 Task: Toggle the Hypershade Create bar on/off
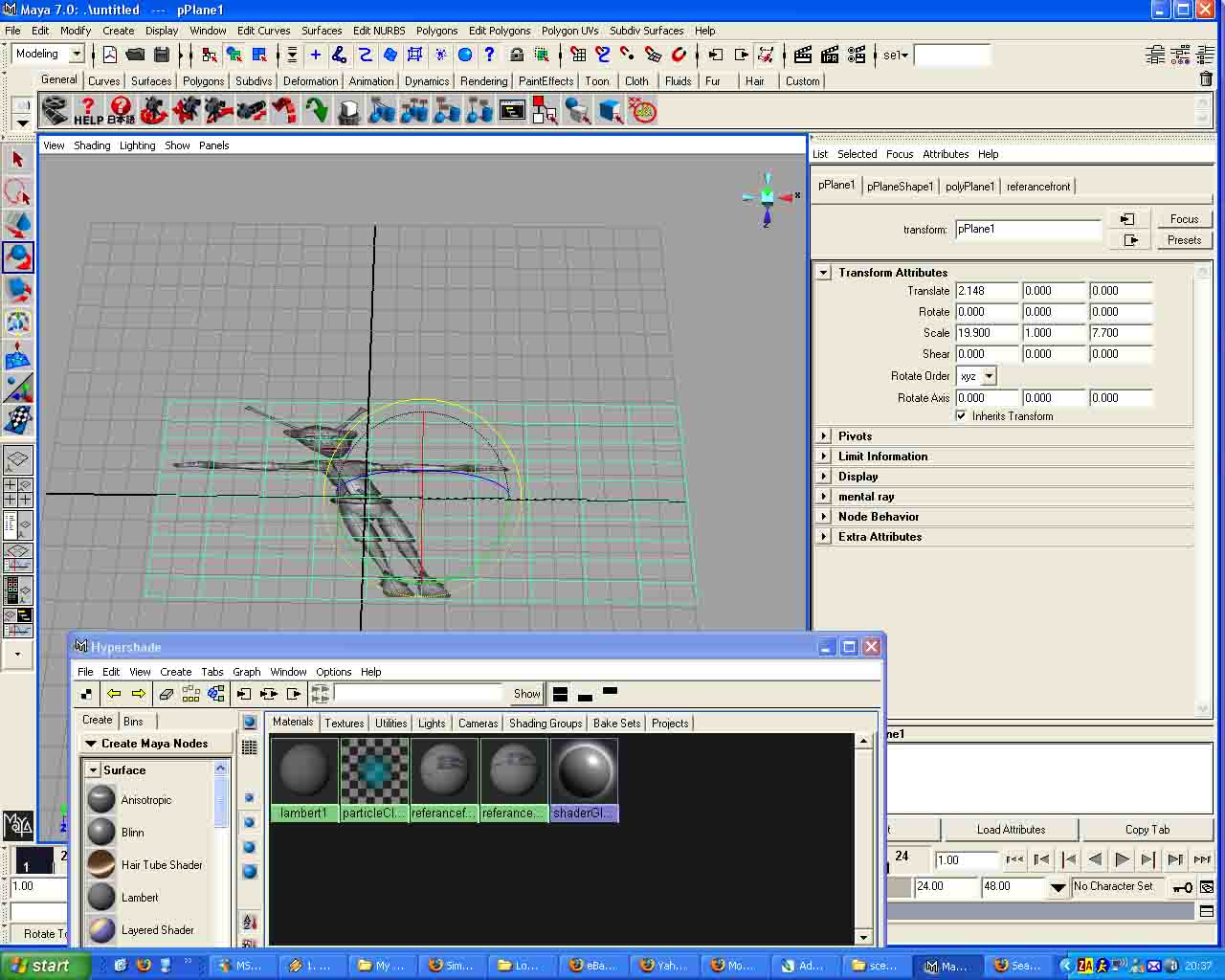[x=86, y=694]
